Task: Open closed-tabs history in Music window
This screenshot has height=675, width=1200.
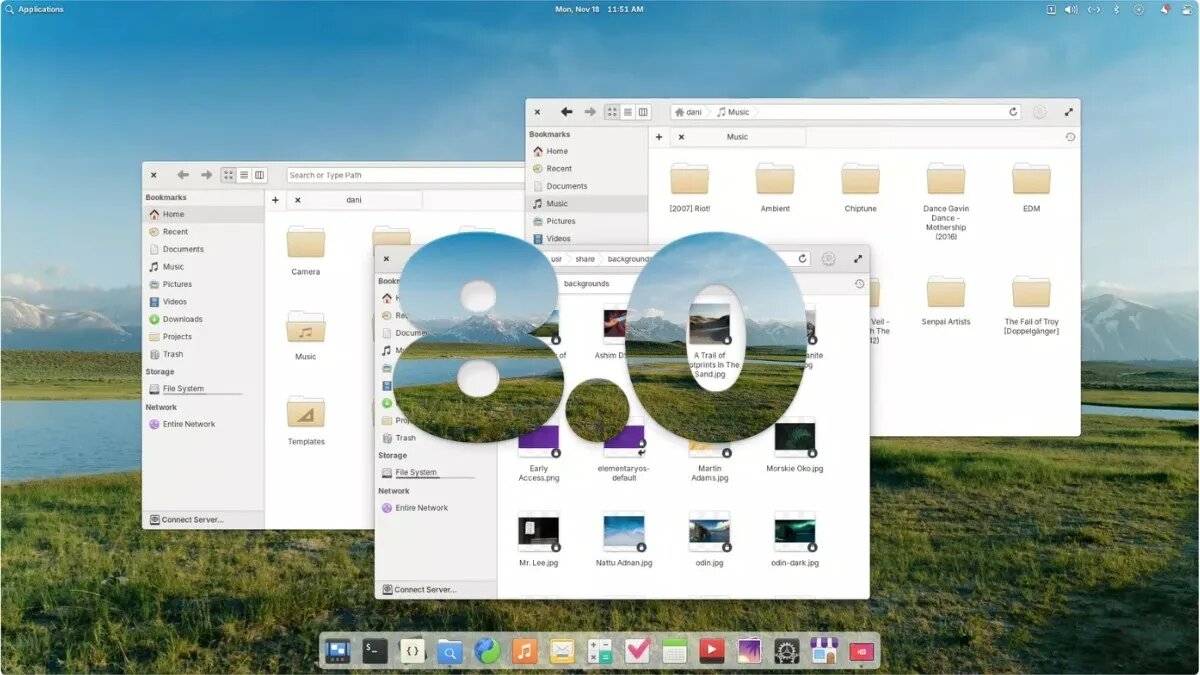Action: [x=1070, y=137]
